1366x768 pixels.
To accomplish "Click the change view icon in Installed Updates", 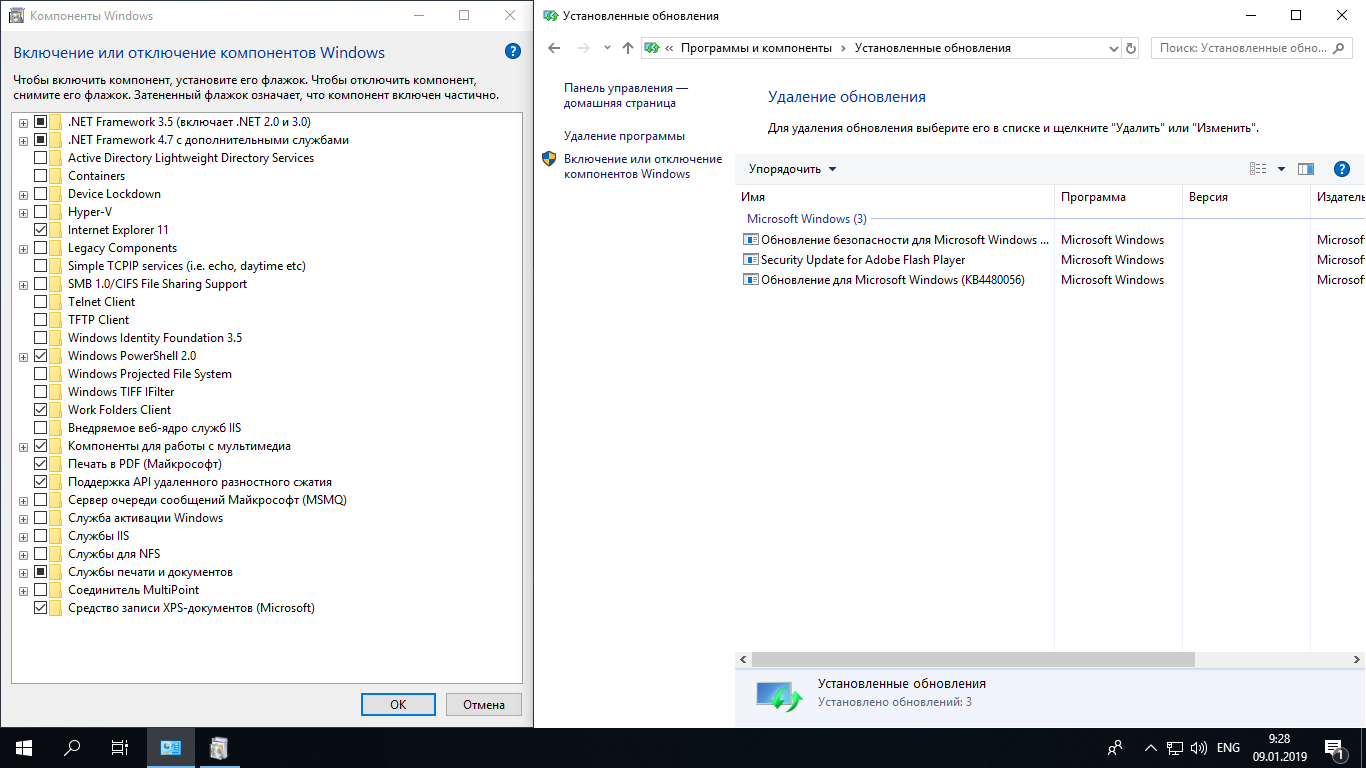I will [x=1259, y=169].
